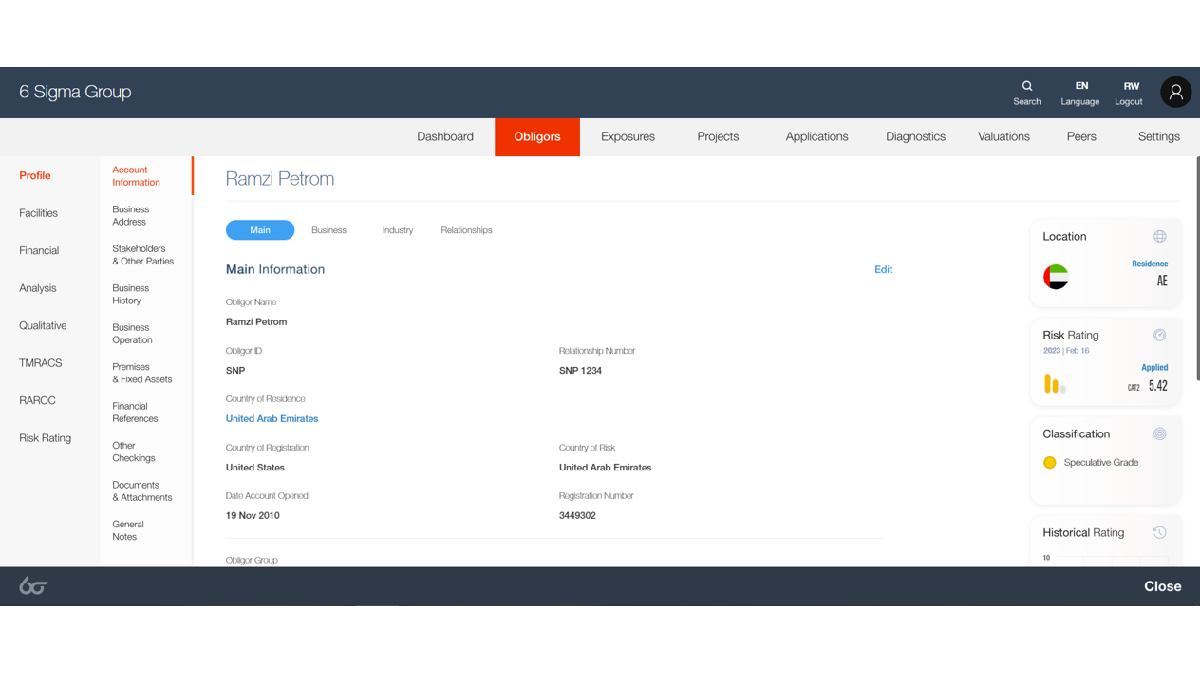This screenshot has height=675, width=1200.
Task: Open the Diagnostics menu tab
Action: [x=915, y=137]
